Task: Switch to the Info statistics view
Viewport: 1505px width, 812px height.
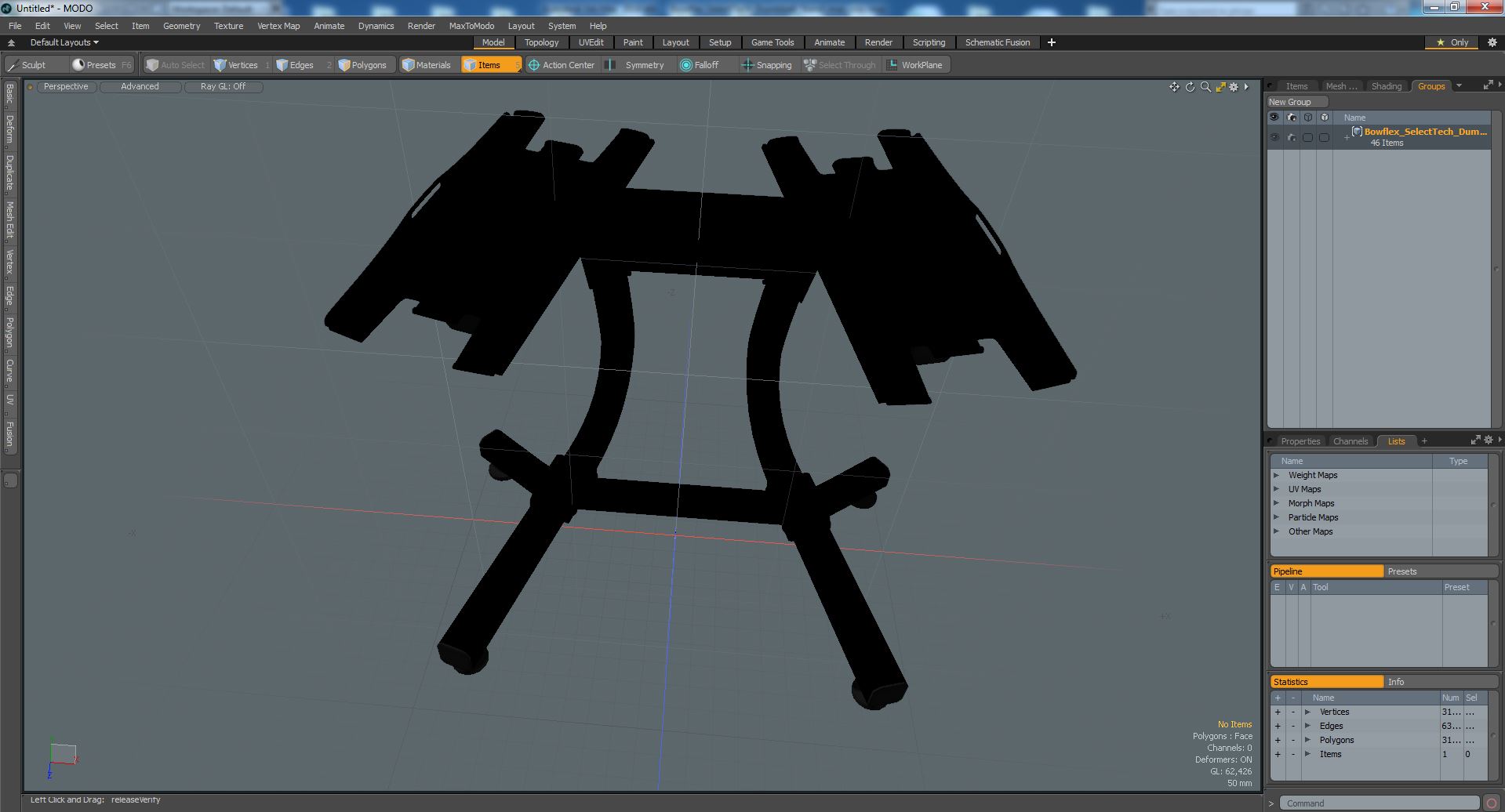Action: pyautogui.click(x=1440, y=682)
